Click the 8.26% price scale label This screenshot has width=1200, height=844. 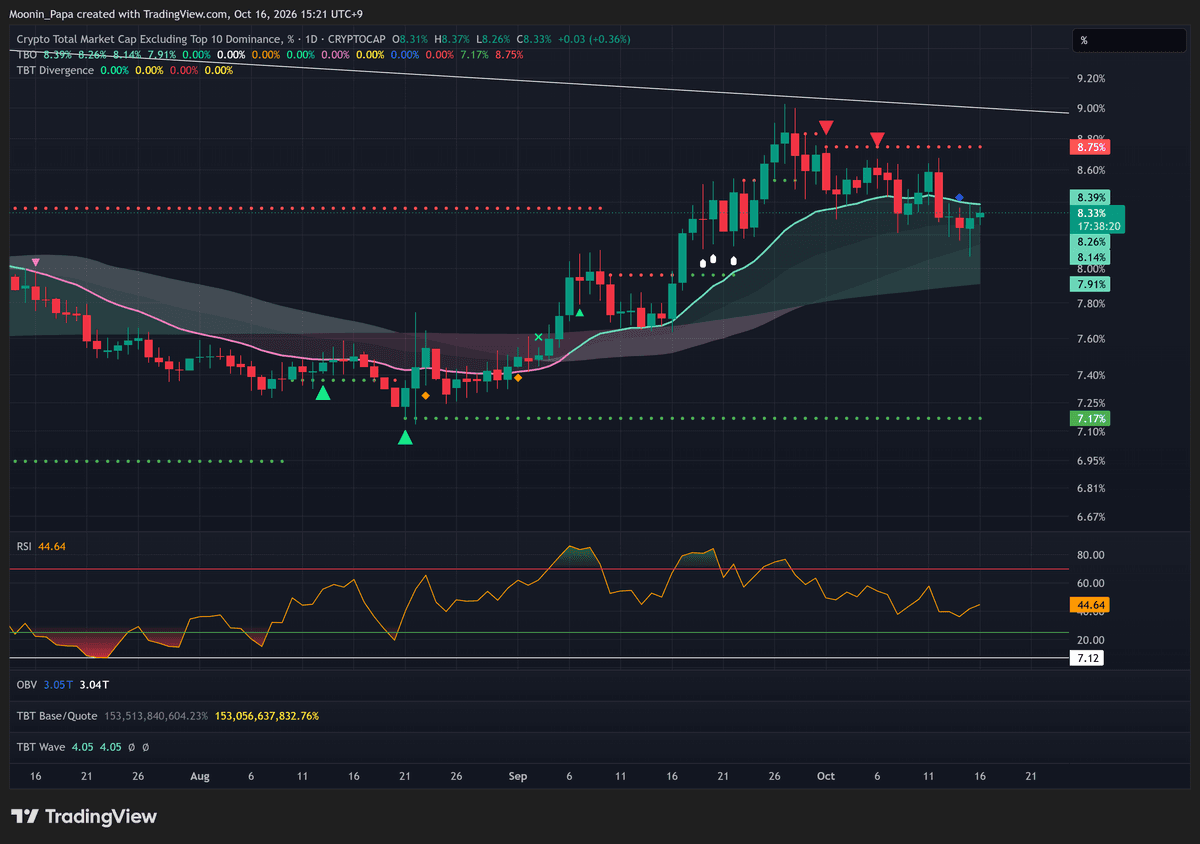(x=1090, y=242)
